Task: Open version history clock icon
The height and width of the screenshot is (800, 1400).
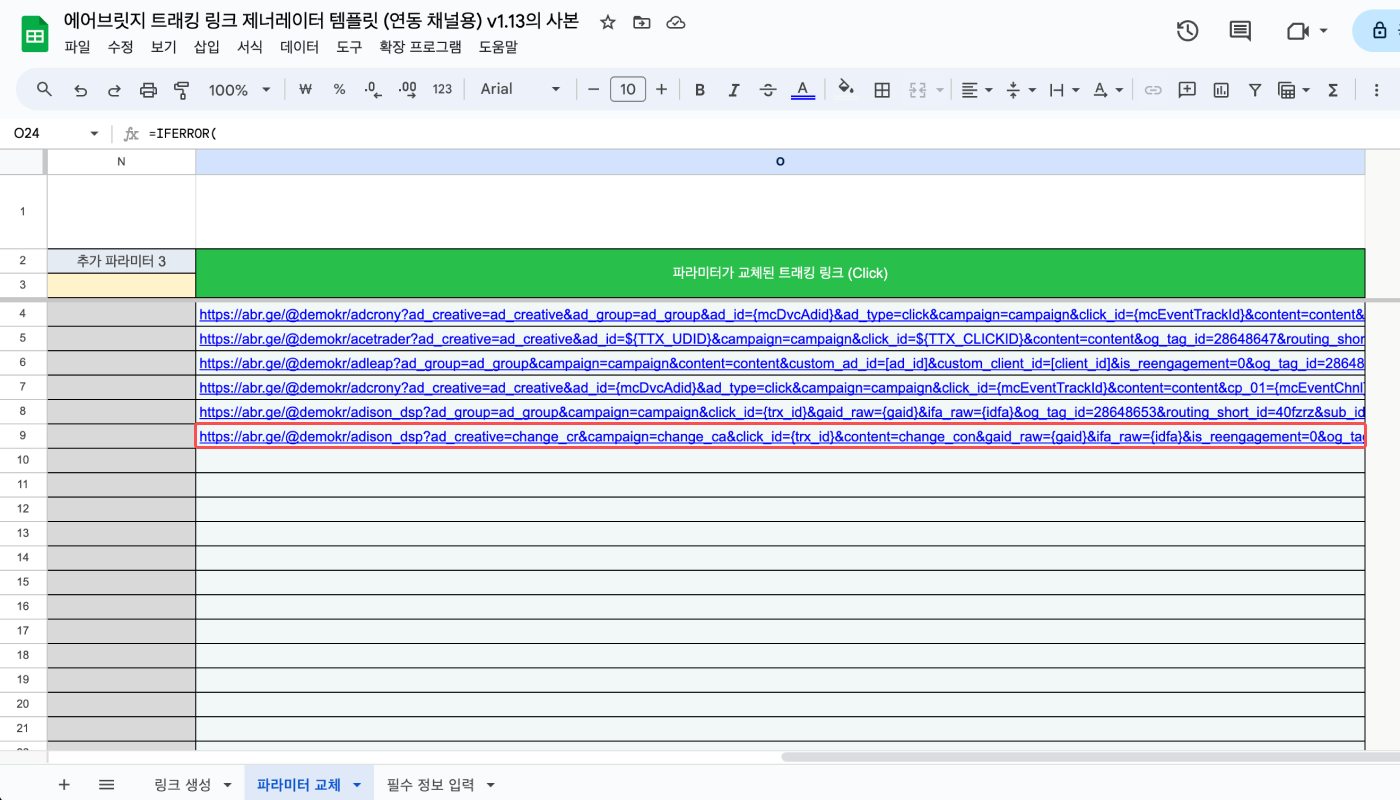Action: pyautogui.click(x=1187, y=31)
